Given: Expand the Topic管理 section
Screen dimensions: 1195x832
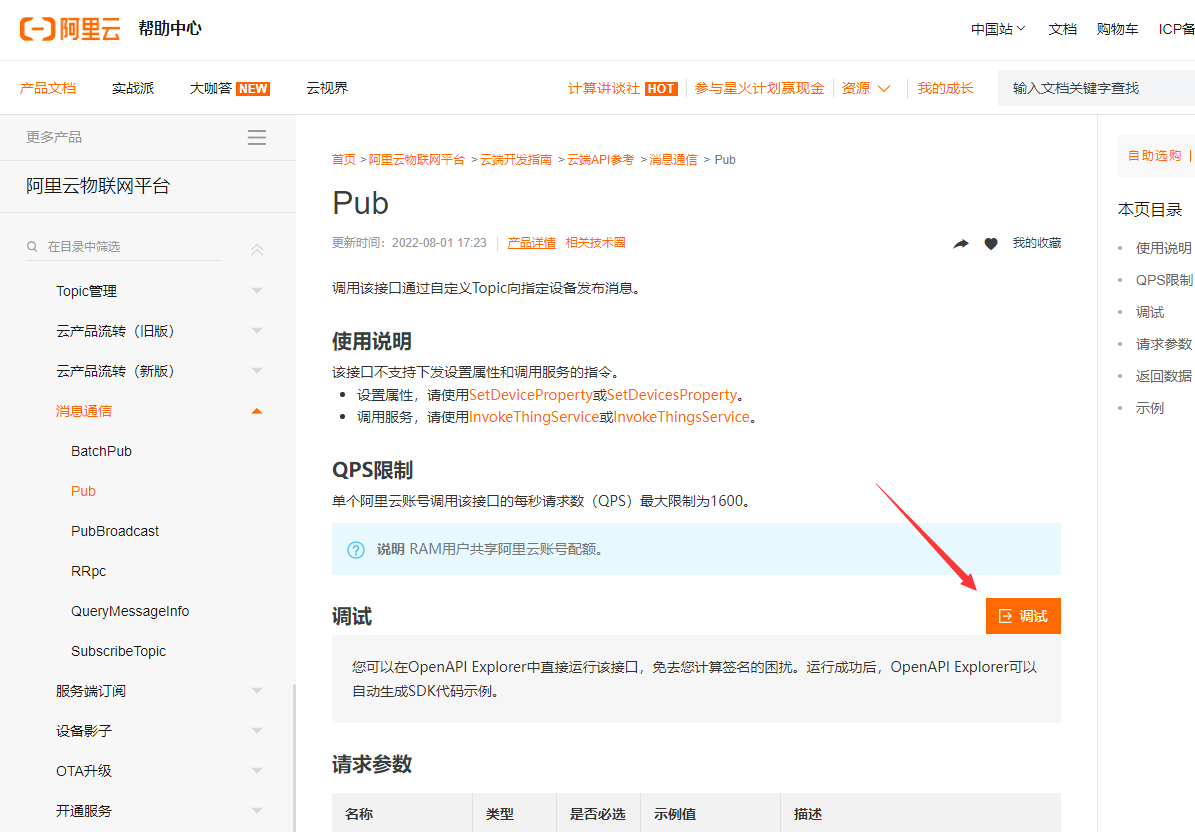Looking at the screenshot, I should (257, 290).
